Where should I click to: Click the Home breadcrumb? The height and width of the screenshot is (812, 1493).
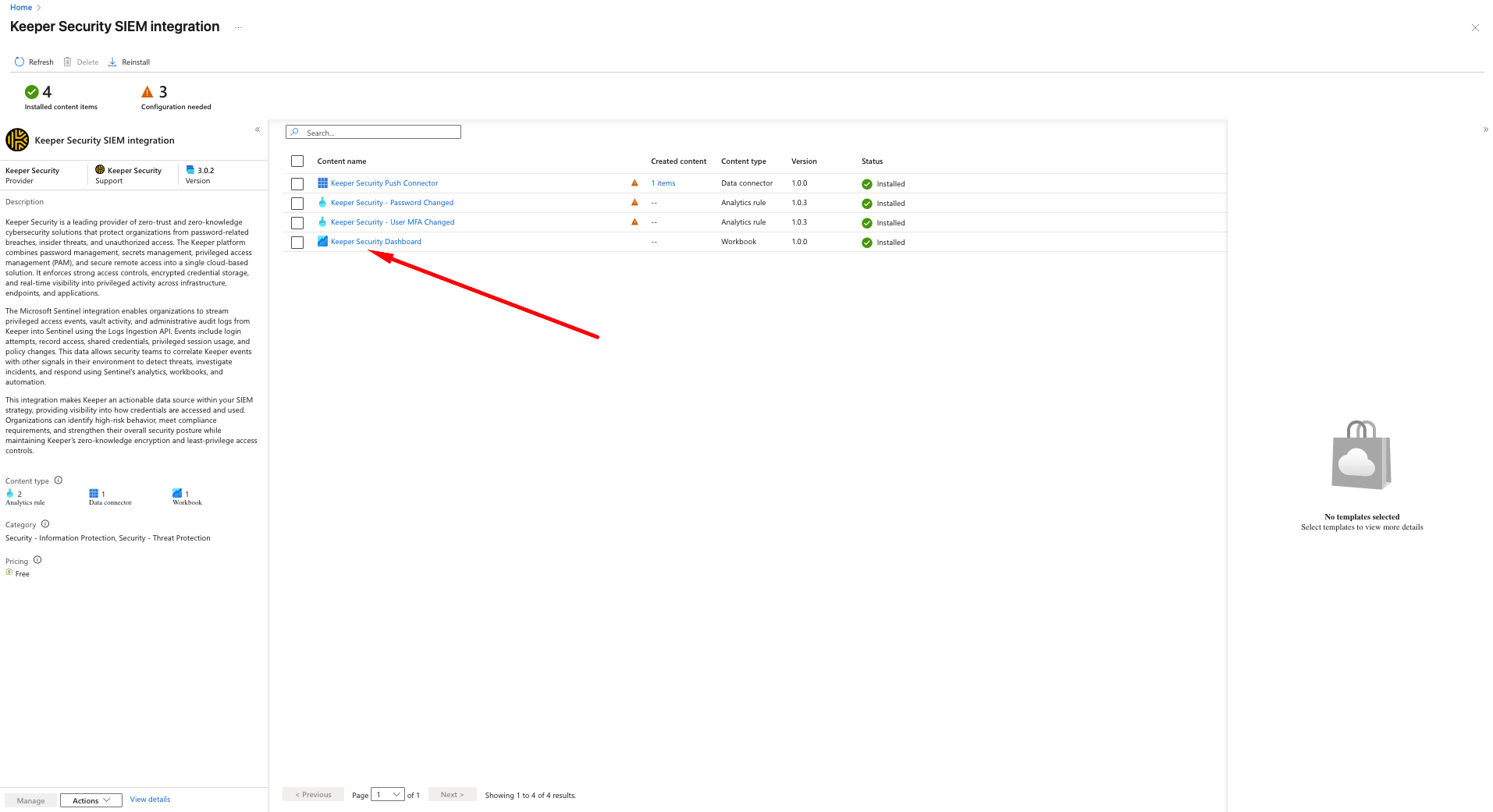pyautogui.click(x=21, y=7)
